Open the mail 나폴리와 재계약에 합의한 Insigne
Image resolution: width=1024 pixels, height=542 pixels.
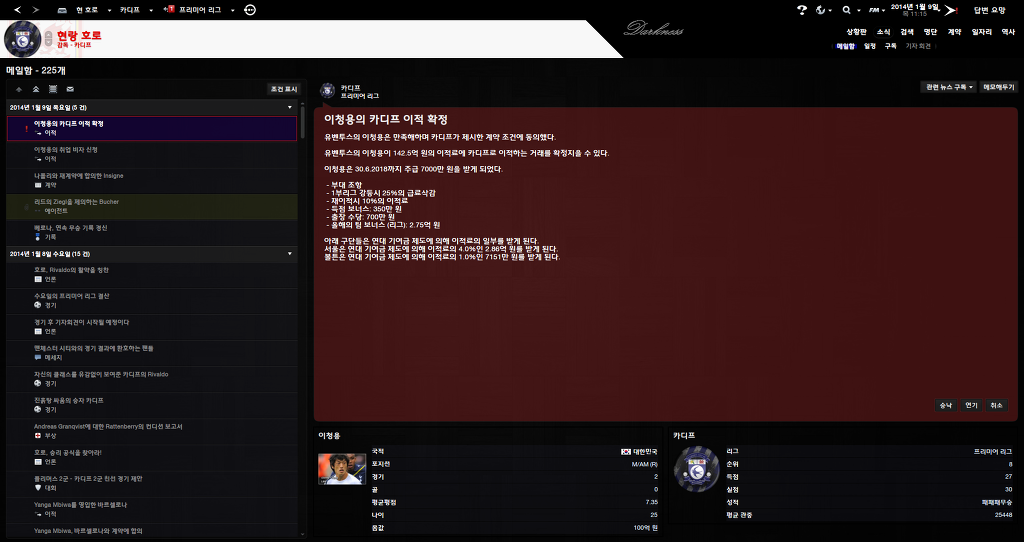(152, 180)
